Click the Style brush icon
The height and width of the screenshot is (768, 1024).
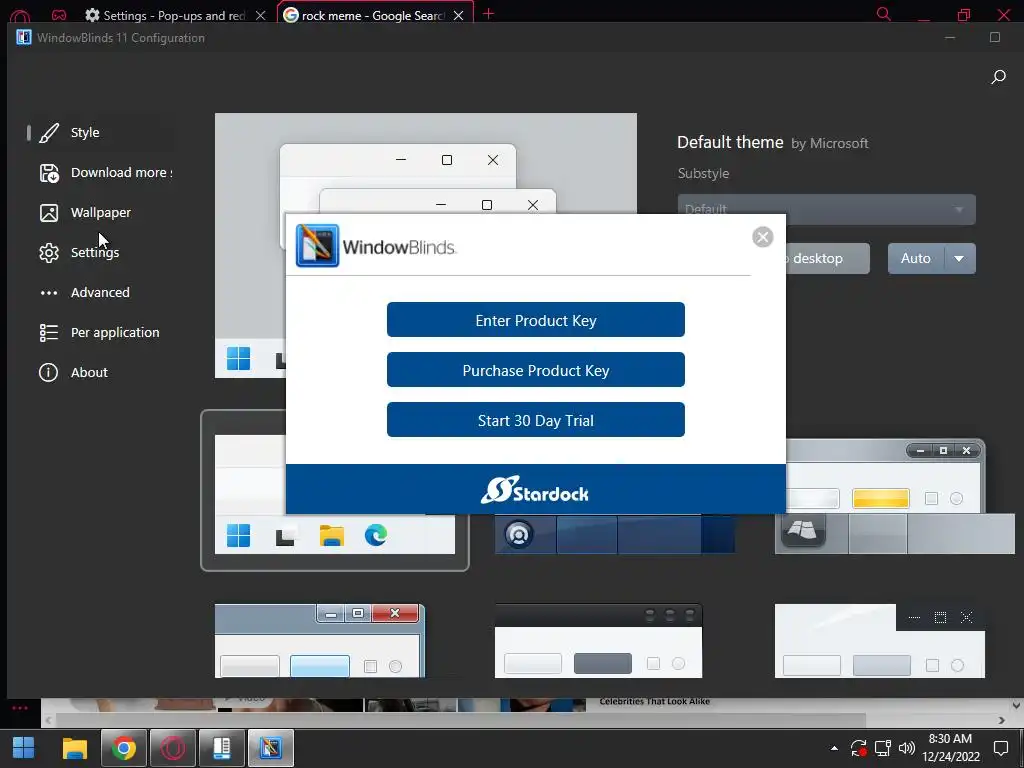coord(49,133)
